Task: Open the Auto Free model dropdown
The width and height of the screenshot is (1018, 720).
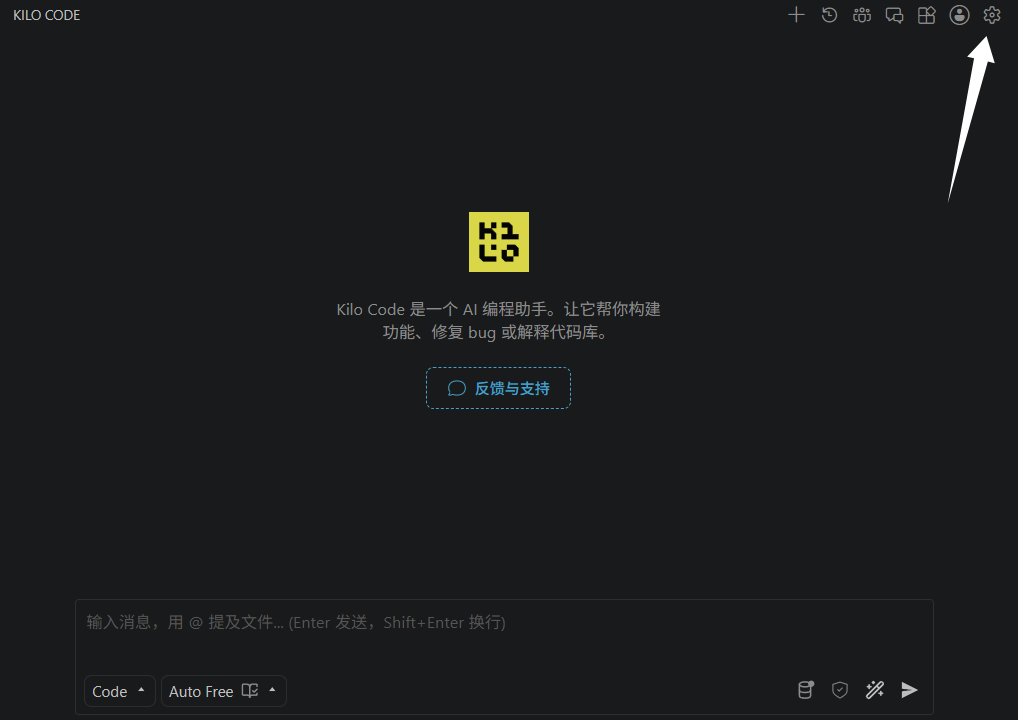Action: click(x=223, y=691)
